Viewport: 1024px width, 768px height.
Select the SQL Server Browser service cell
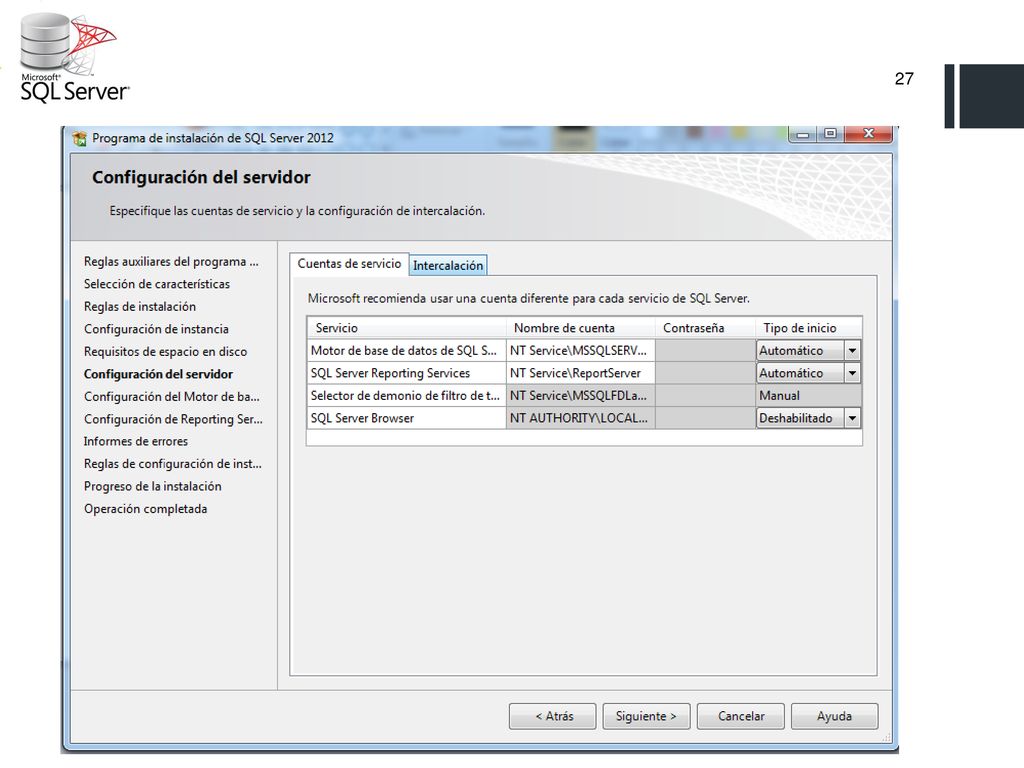coord(407,418)
